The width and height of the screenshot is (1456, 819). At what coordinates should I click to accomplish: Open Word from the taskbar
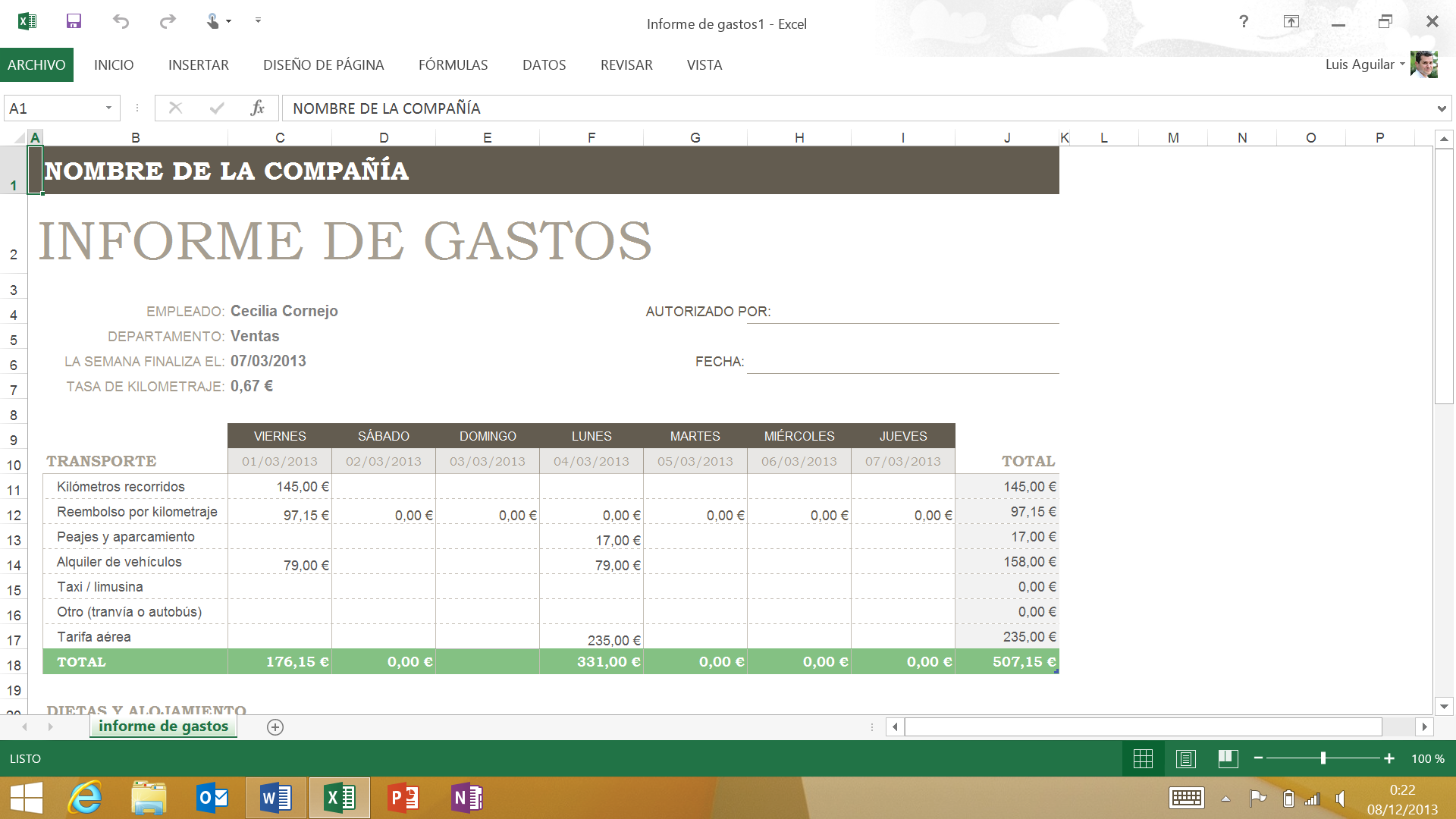coord(276,798)
